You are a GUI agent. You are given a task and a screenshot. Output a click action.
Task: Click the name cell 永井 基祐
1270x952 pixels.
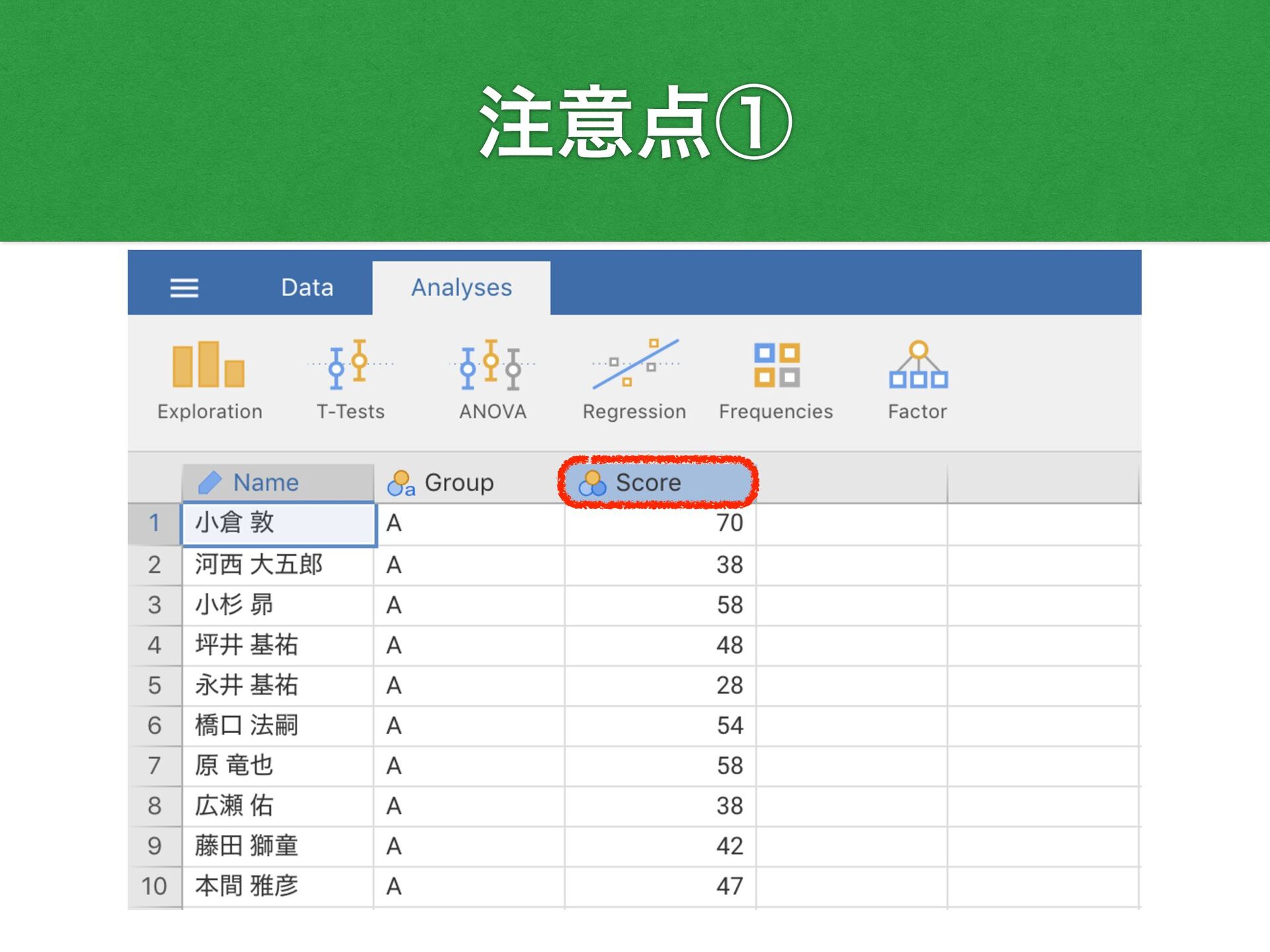[x=278, y=686]
